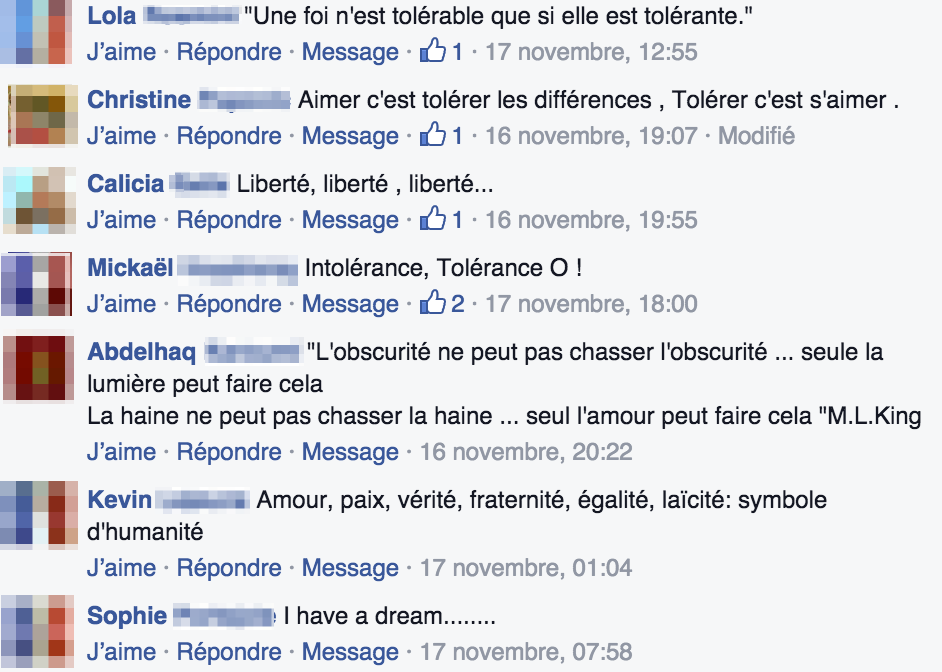Image resolution: width=942 pixels, height=672 pixels.
Task: Reply to Christine's comment
Action: click(229, 135)
